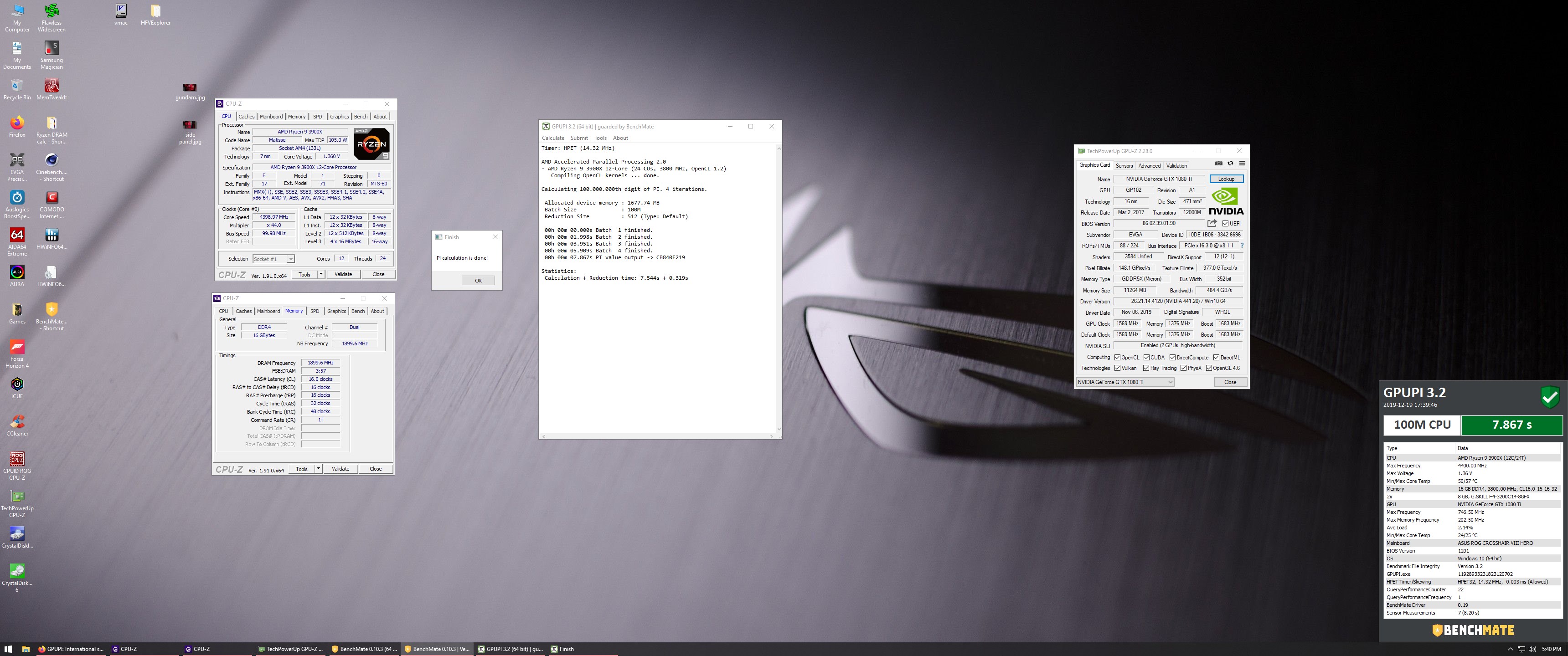The height and width of the screenshot is (656, 1568).
Task: Click GPUPI vertical scrollbar
Action: (x=779, y=288)
